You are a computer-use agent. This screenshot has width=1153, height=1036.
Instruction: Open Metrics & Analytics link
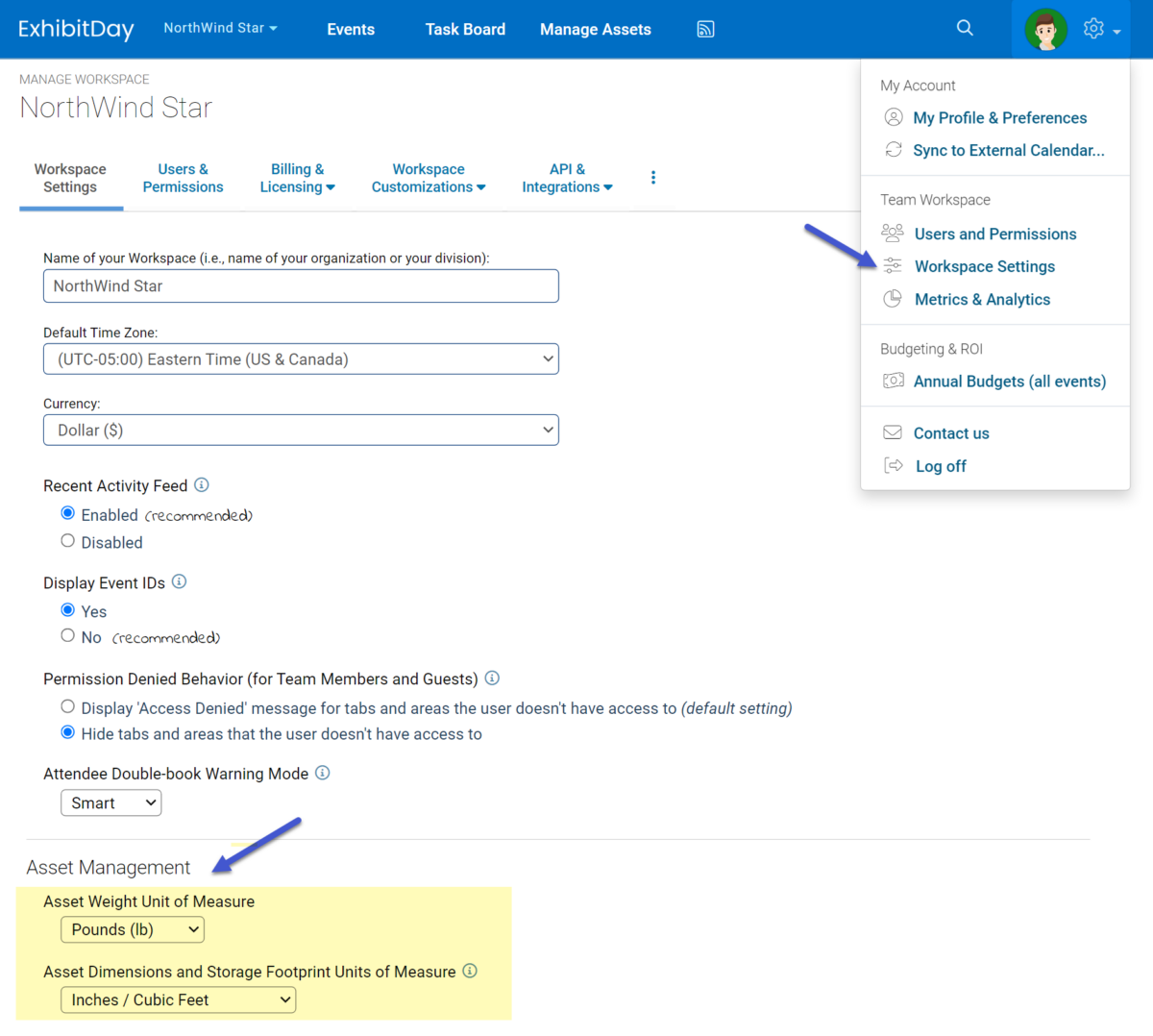pos(982,300)
